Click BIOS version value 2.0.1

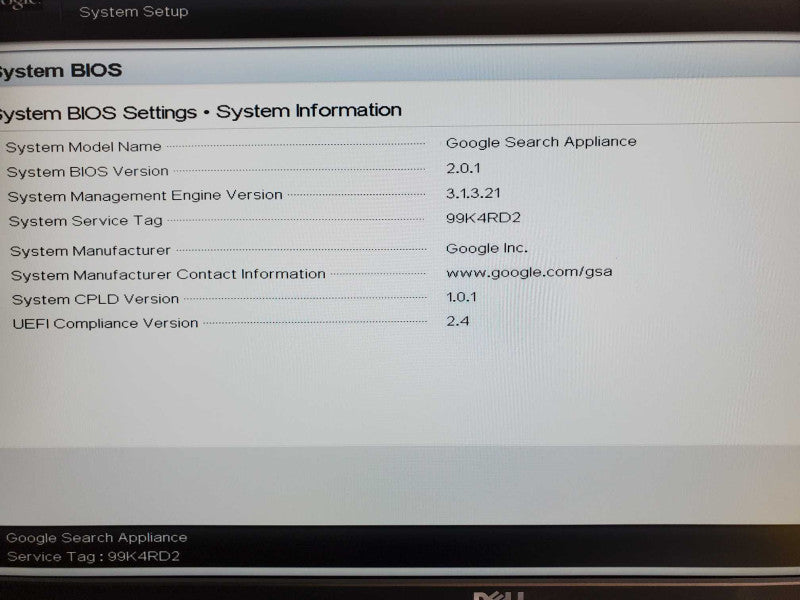tap(463, 168)
